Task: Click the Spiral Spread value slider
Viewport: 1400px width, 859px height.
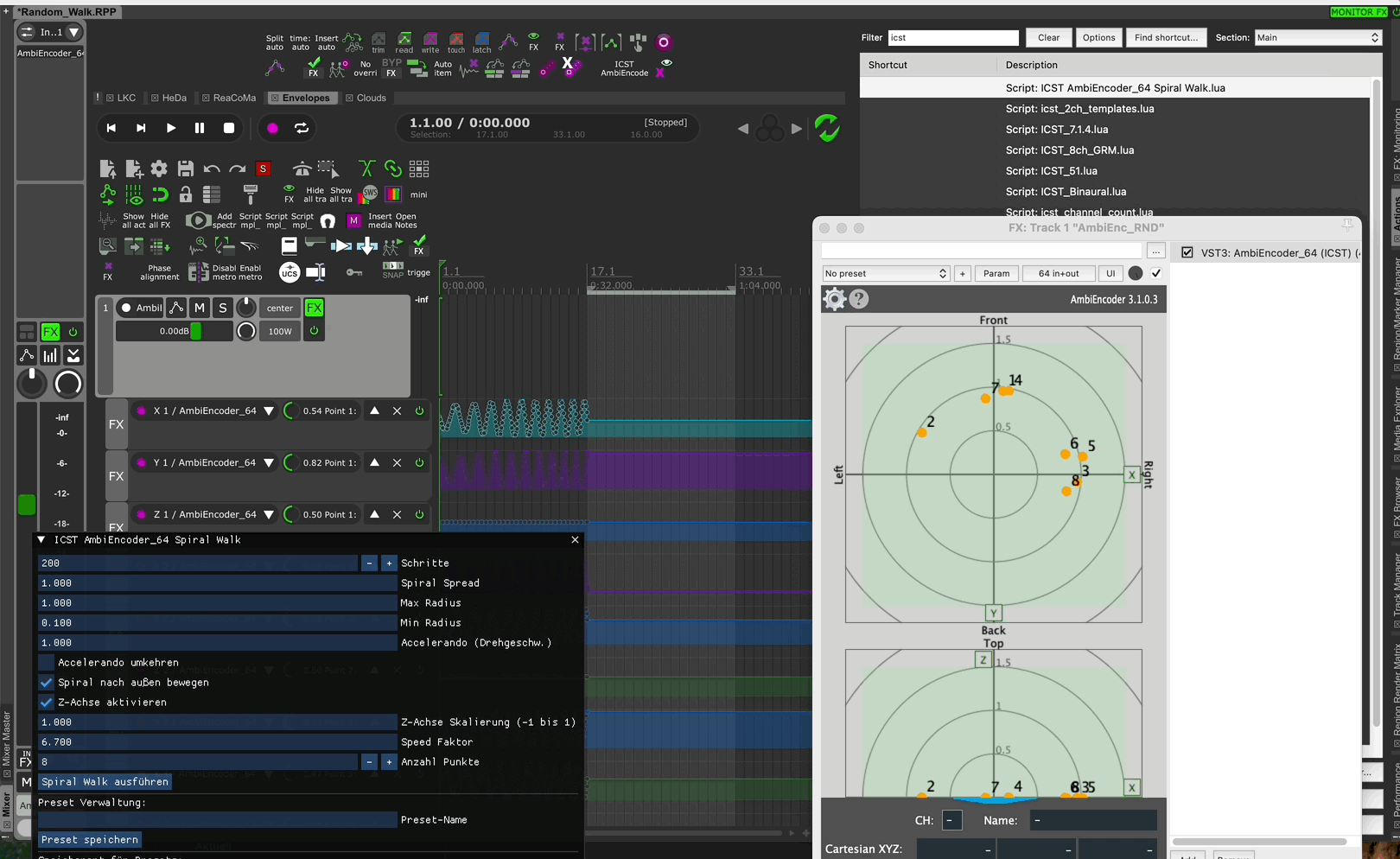Action: tap(217, 583)
